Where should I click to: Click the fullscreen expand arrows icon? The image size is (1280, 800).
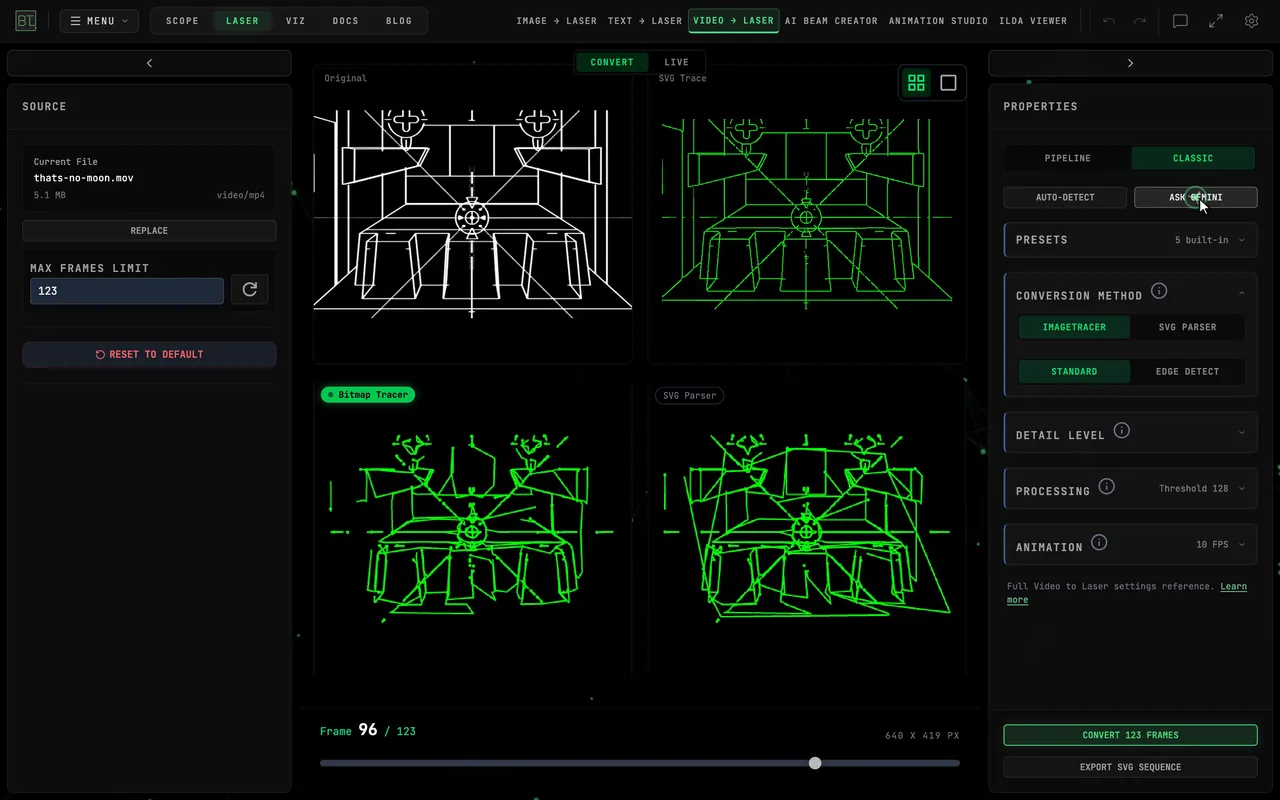click(x=1216, y=21)
